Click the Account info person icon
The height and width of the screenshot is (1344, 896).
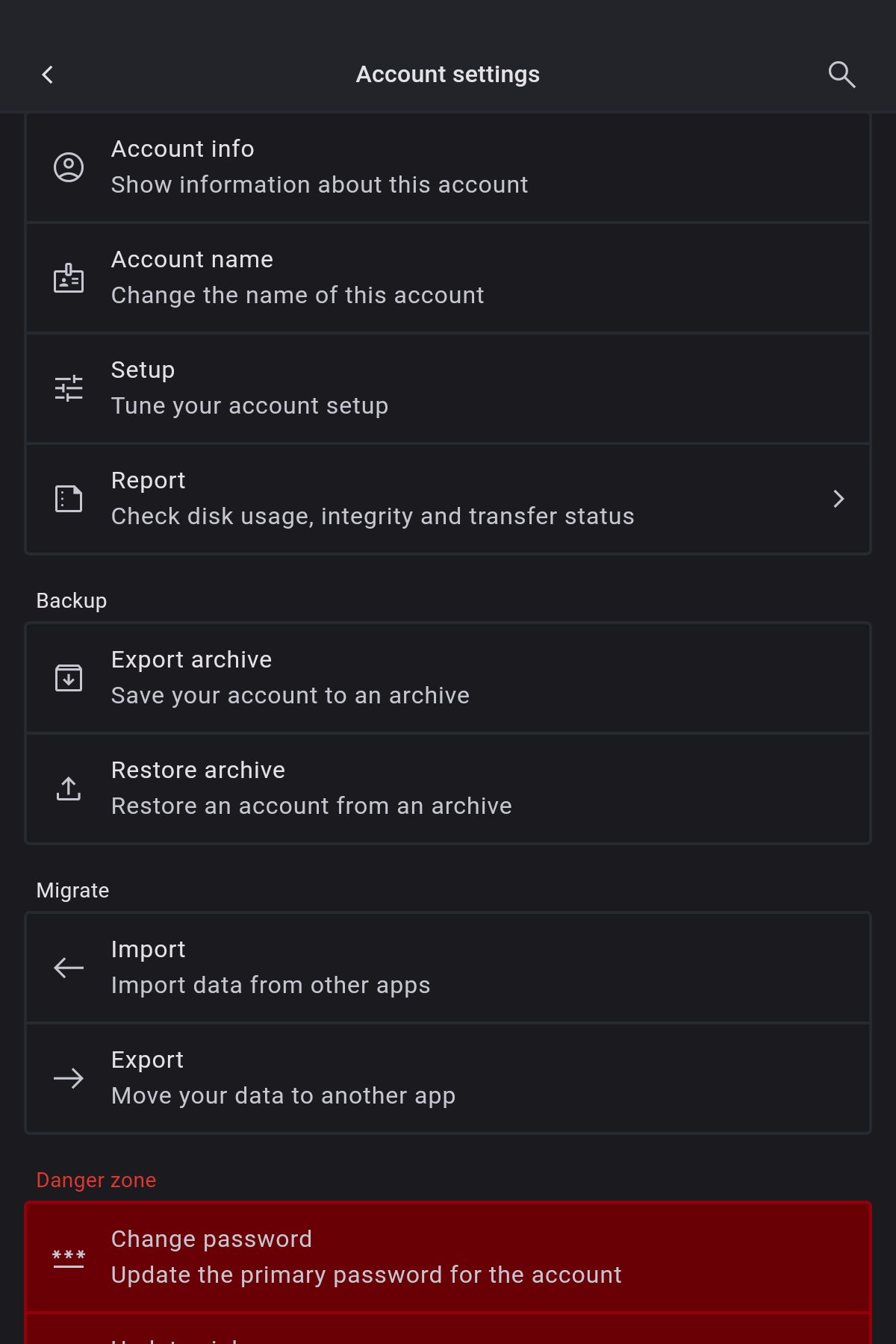pyautogui.click(x=69, y=167)
